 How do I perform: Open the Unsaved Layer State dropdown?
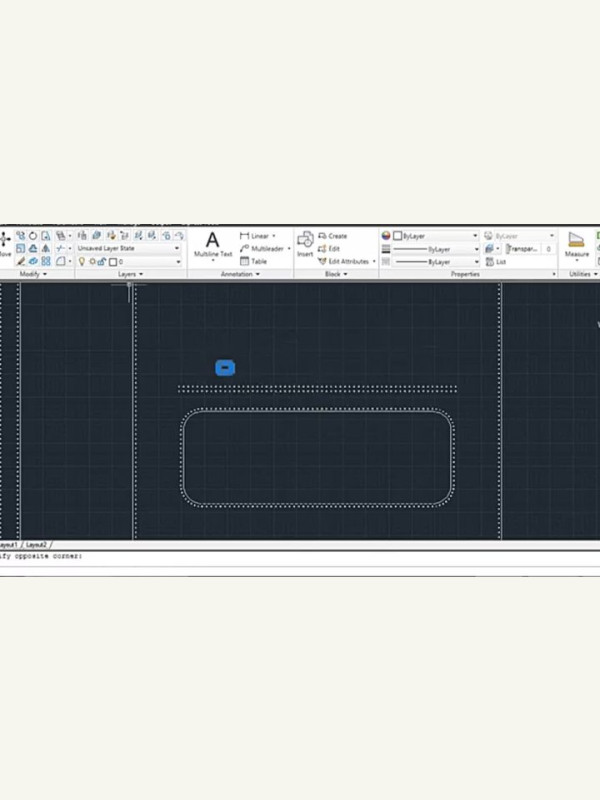click(129, 248)
